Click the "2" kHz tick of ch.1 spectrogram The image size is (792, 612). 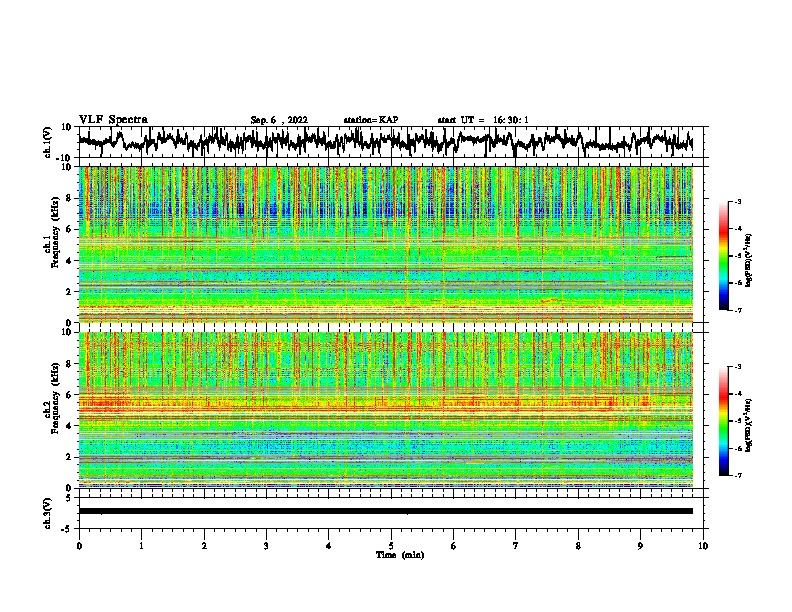69,292
